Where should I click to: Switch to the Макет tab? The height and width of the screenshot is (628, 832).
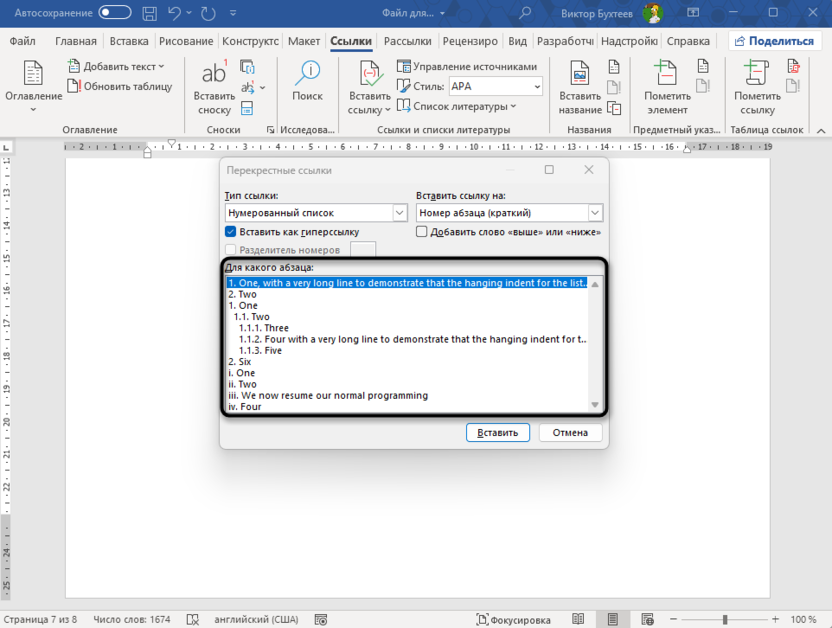click(x=304, y=41)
